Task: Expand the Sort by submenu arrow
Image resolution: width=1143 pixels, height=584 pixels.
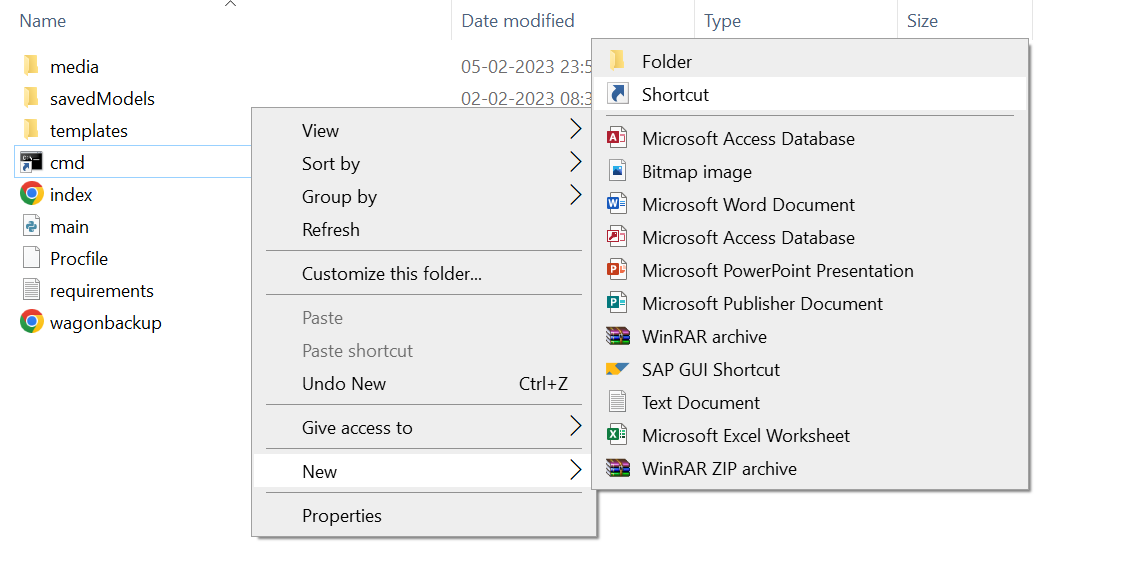Action: coord(575,163)
